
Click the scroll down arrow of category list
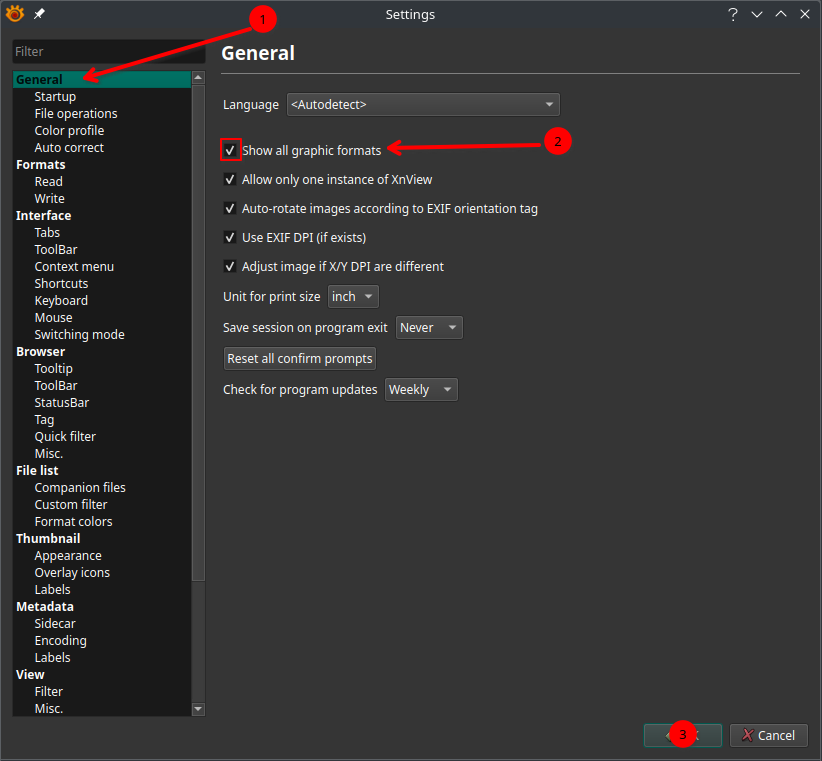click(x=198, y=709)
